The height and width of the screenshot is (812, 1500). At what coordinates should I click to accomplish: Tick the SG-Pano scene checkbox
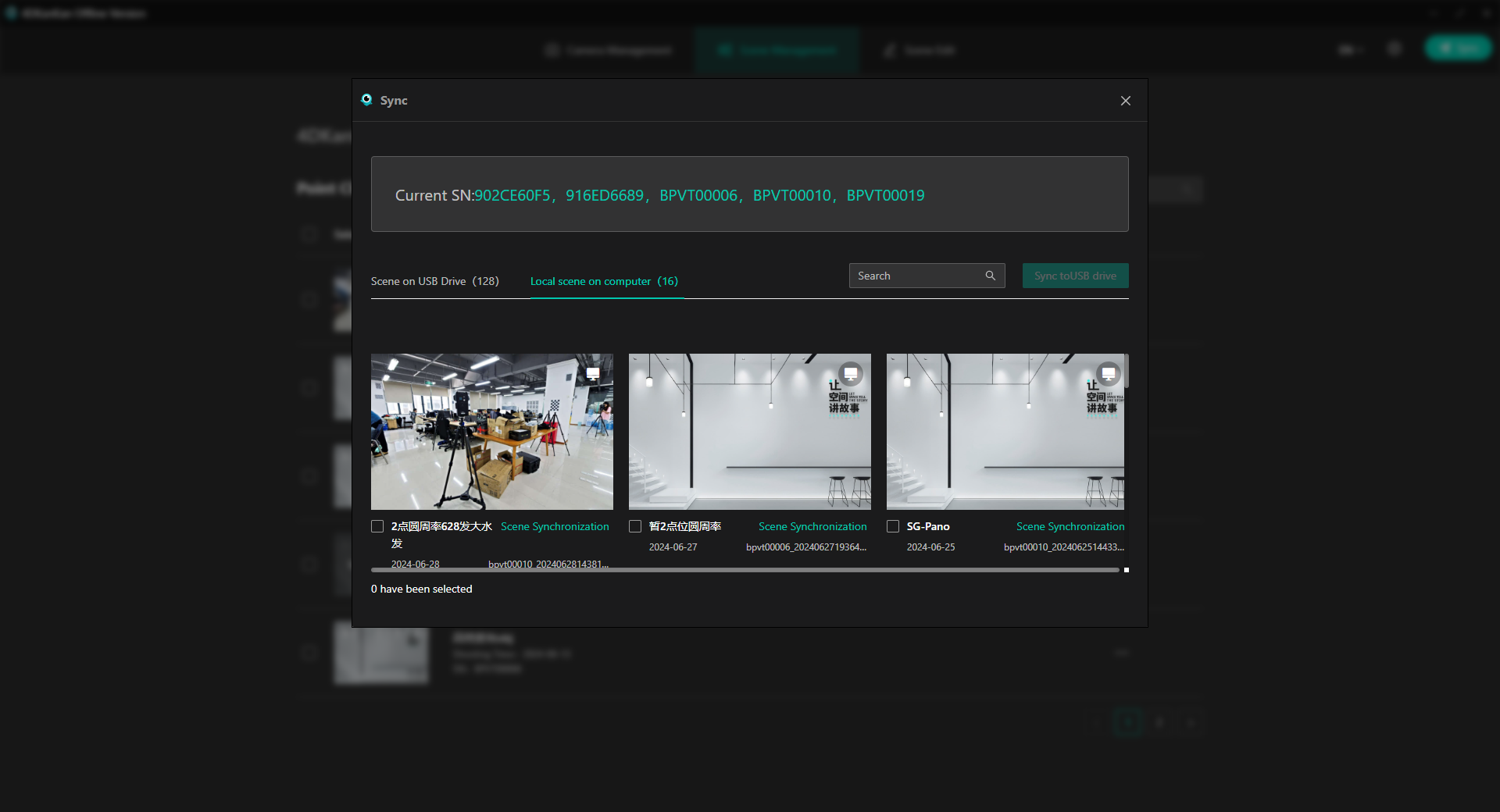tap(893, 526)
